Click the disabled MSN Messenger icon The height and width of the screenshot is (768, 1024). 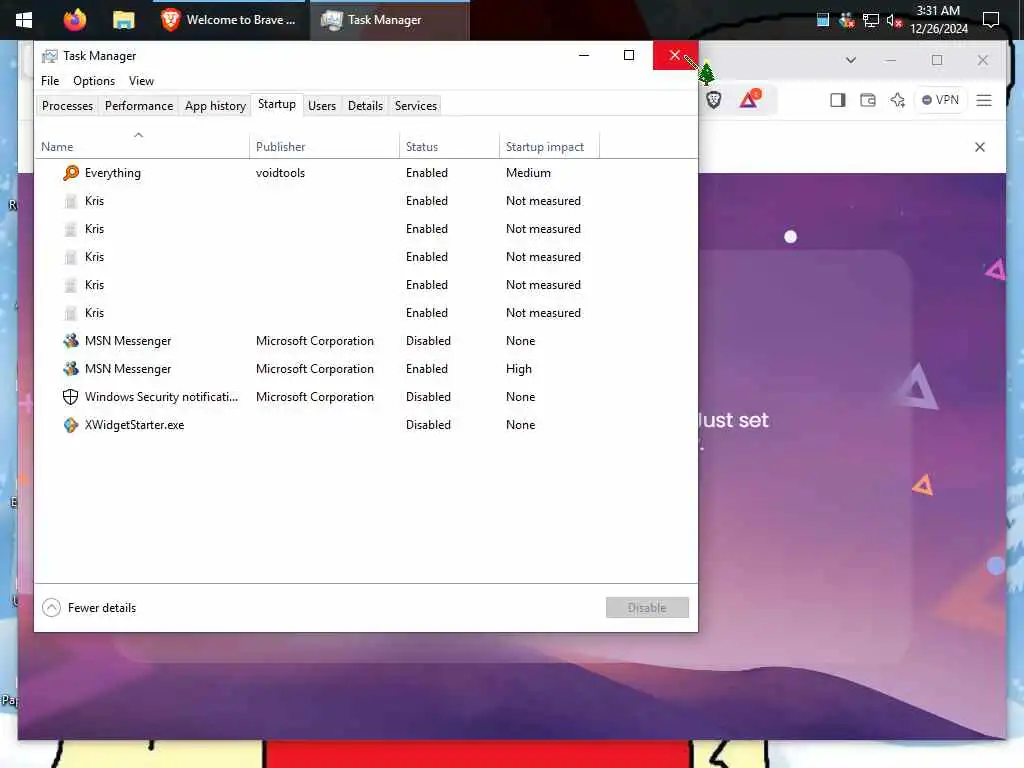point(71,340)
